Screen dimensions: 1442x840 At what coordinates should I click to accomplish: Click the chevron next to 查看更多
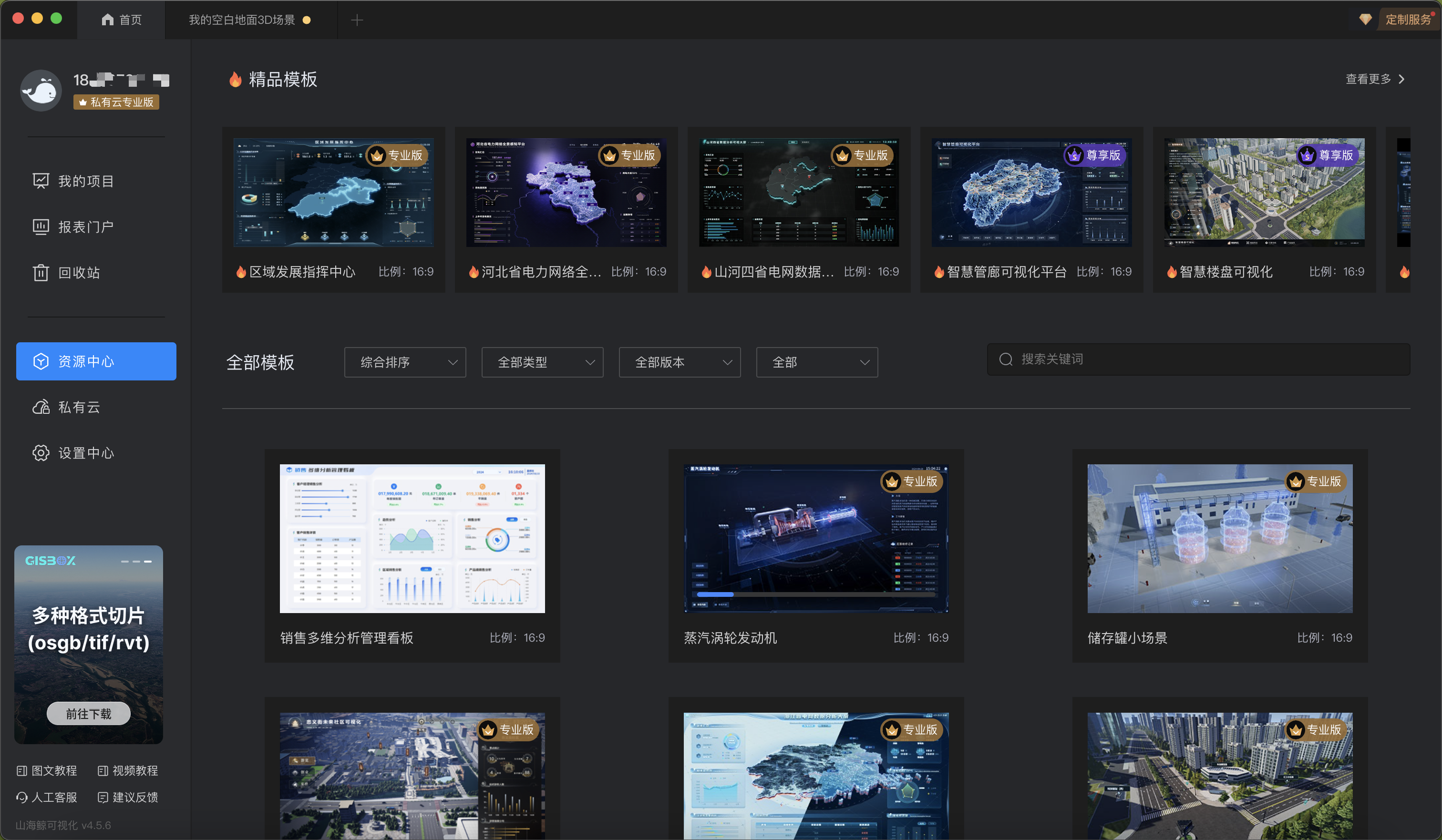click(1402, 79)
